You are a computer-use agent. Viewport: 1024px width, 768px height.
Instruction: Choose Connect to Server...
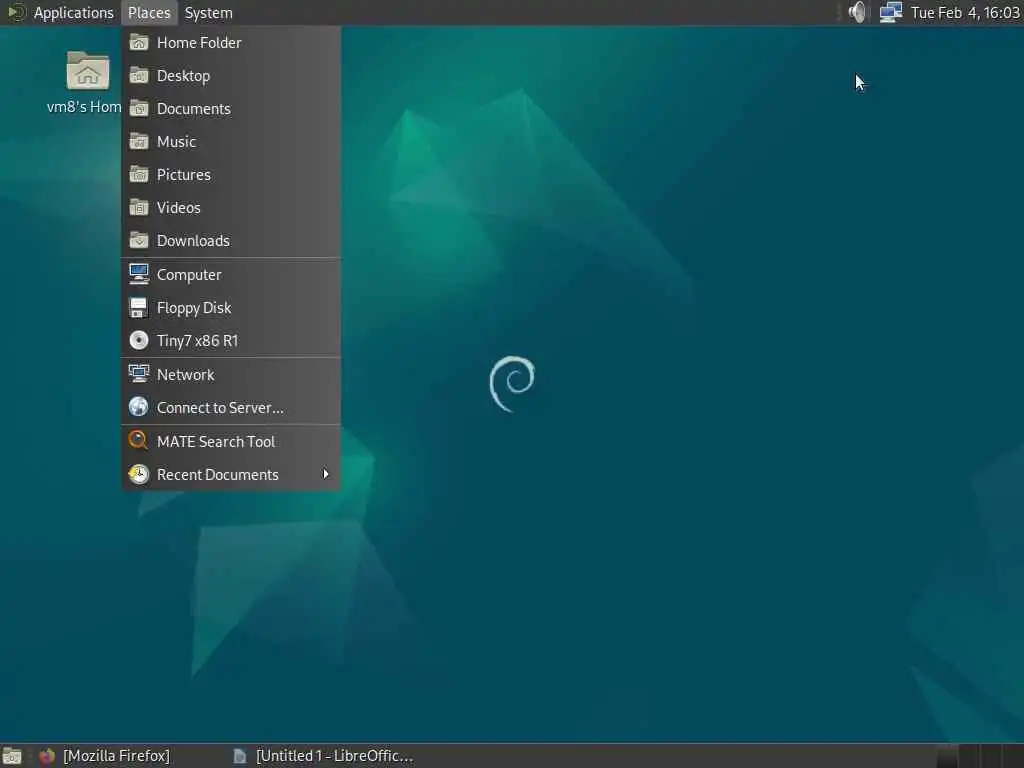231,408
